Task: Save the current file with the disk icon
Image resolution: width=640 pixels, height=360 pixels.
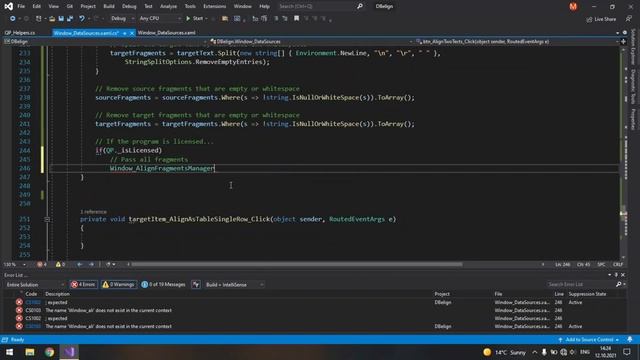Action: pyautogui.click(x=61, y=18)
